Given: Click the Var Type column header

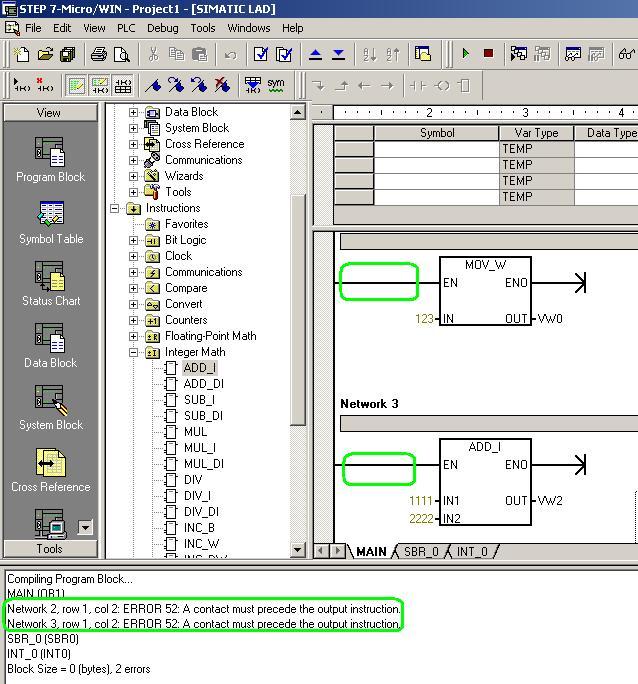Looking at the screenshot, I should point(536,133).
